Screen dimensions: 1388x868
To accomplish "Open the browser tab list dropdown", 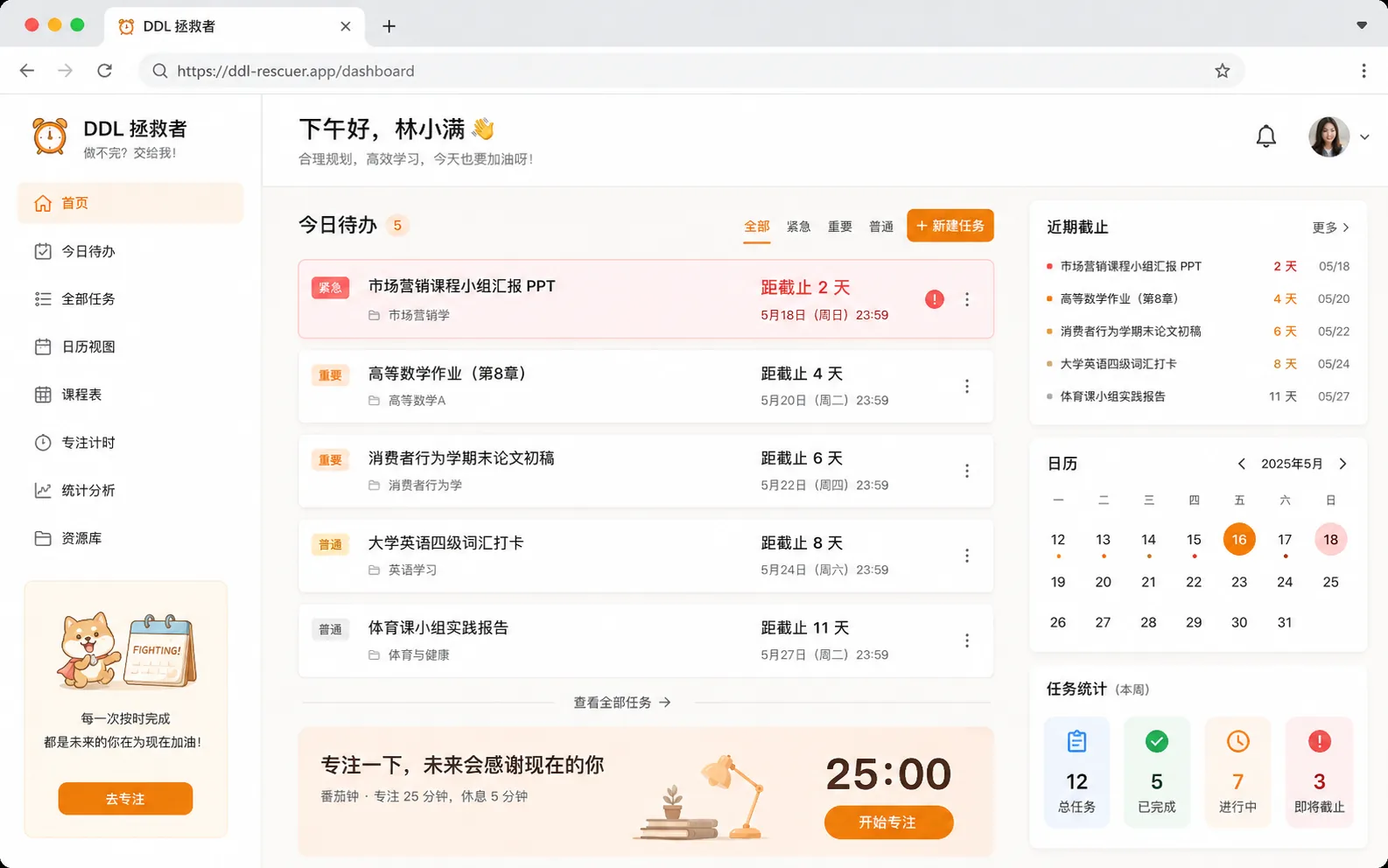I will [x=1362, y=25].
